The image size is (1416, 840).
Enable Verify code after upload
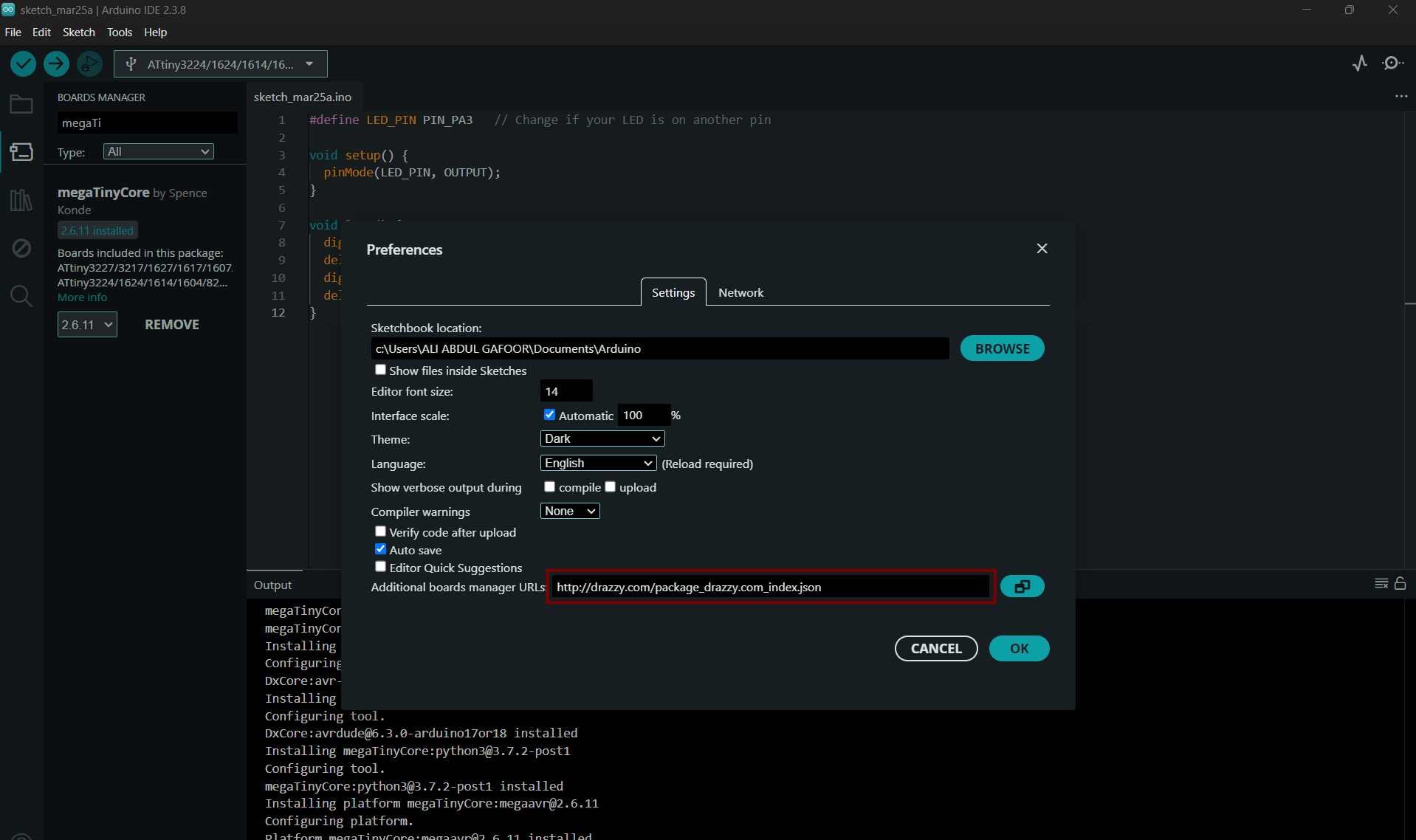point(380,531)
